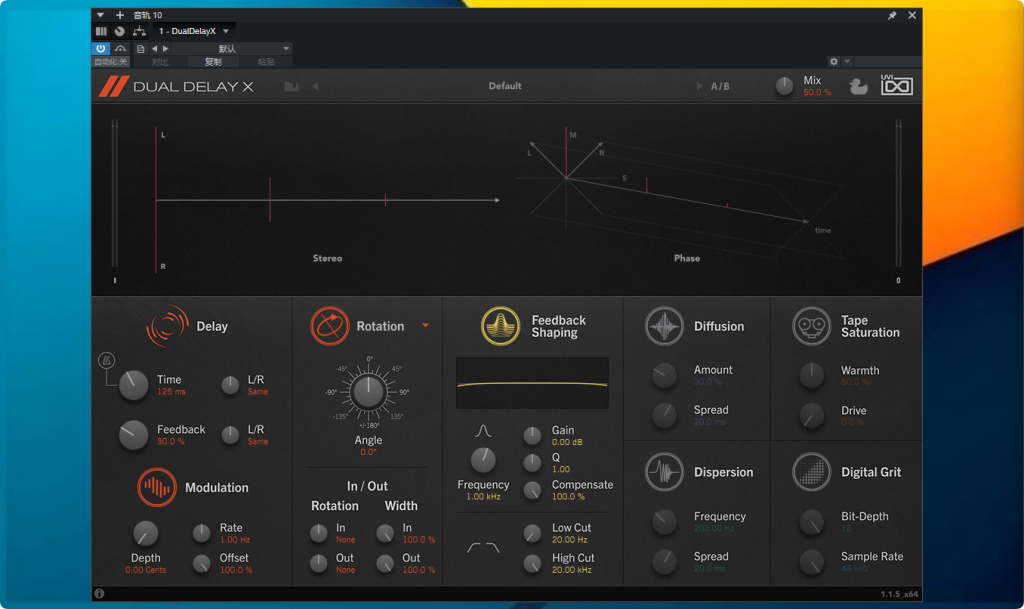1024x609 pixels.
Task: Toggle the 自动化:关 automation button
Action: (x=111, y=62)
